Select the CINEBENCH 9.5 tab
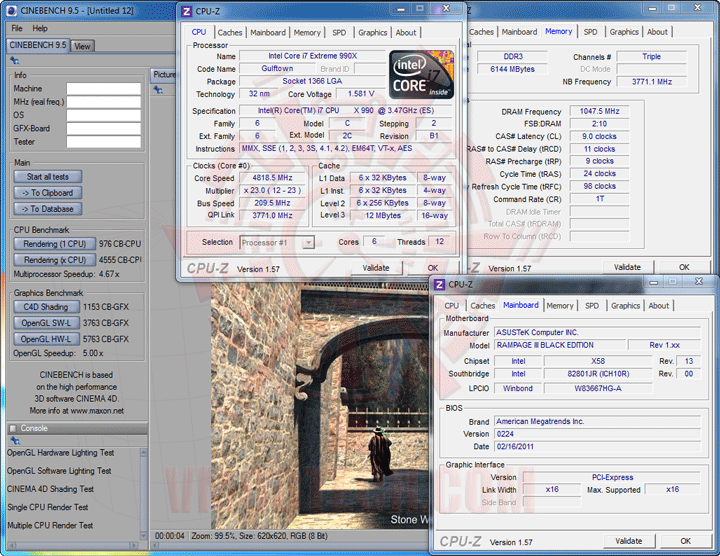Viewport: 720px width, 556px height. [x=38, y=45]
